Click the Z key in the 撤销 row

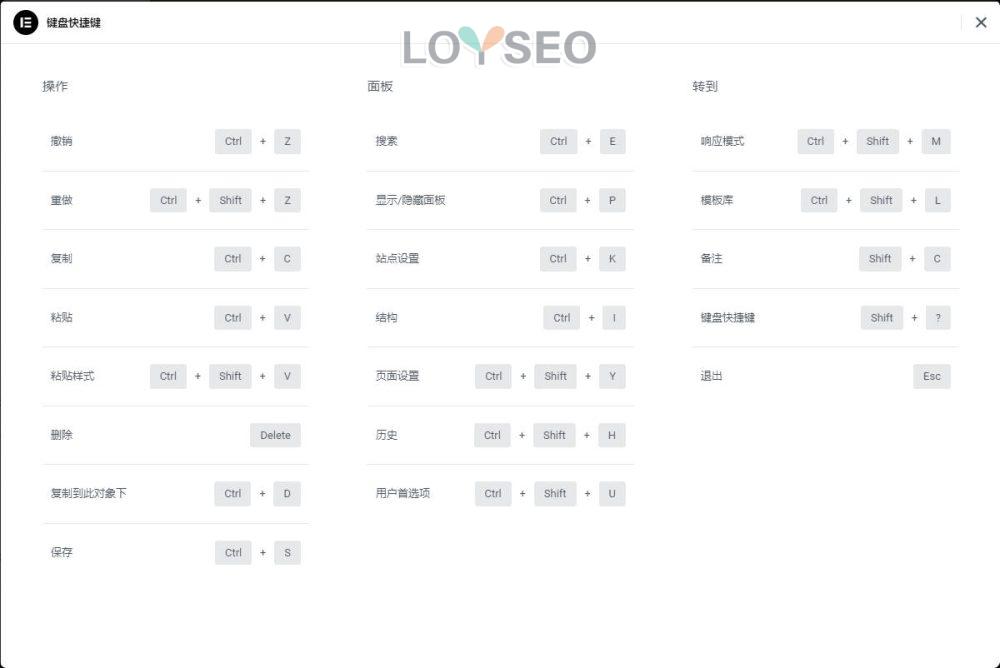tap(288, 142)
